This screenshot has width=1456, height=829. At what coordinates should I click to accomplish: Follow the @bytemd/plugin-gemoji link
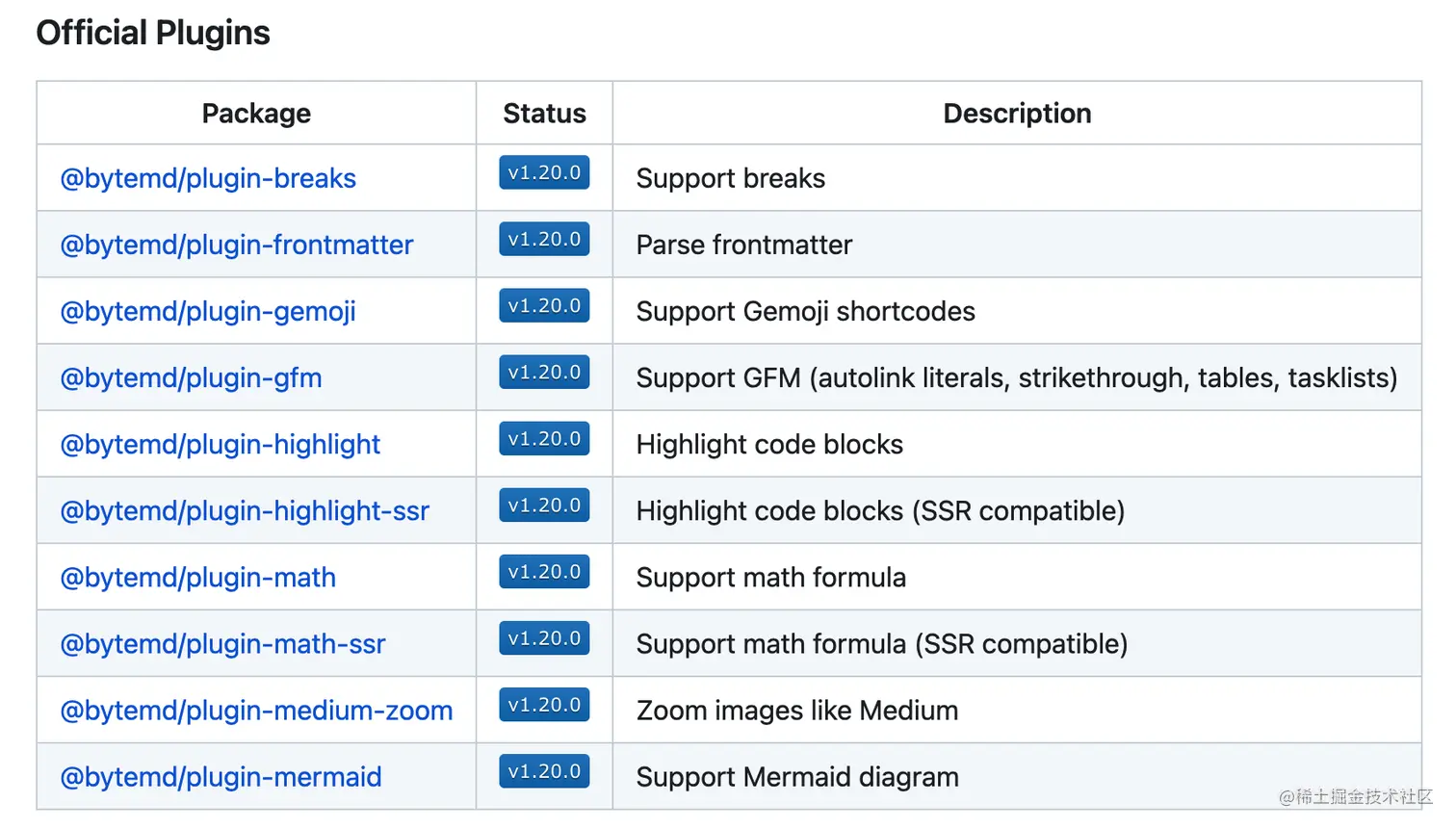point(208,311)
